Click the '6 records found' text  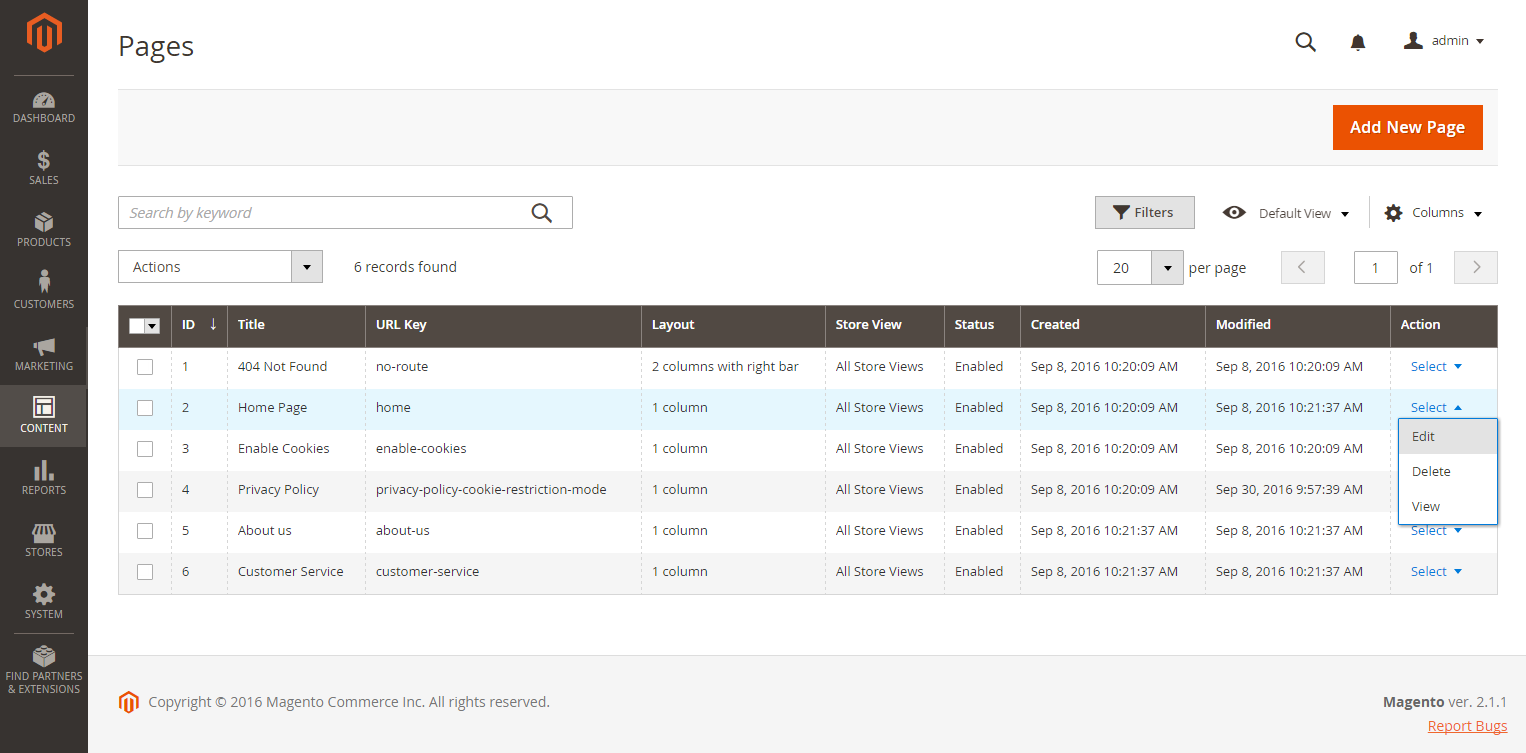pos(405,267)
